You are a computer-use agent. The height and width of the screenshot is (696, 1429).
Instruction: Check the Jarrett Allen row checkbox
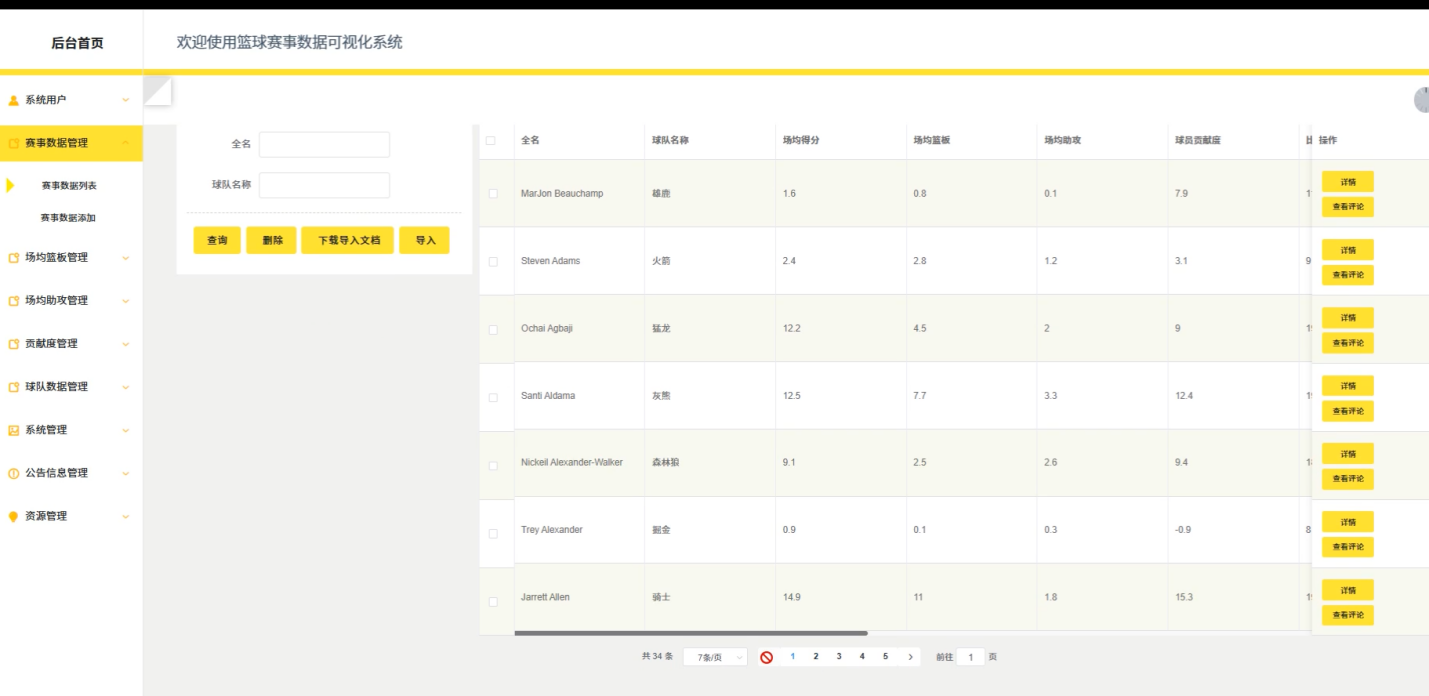click(493, 602)
